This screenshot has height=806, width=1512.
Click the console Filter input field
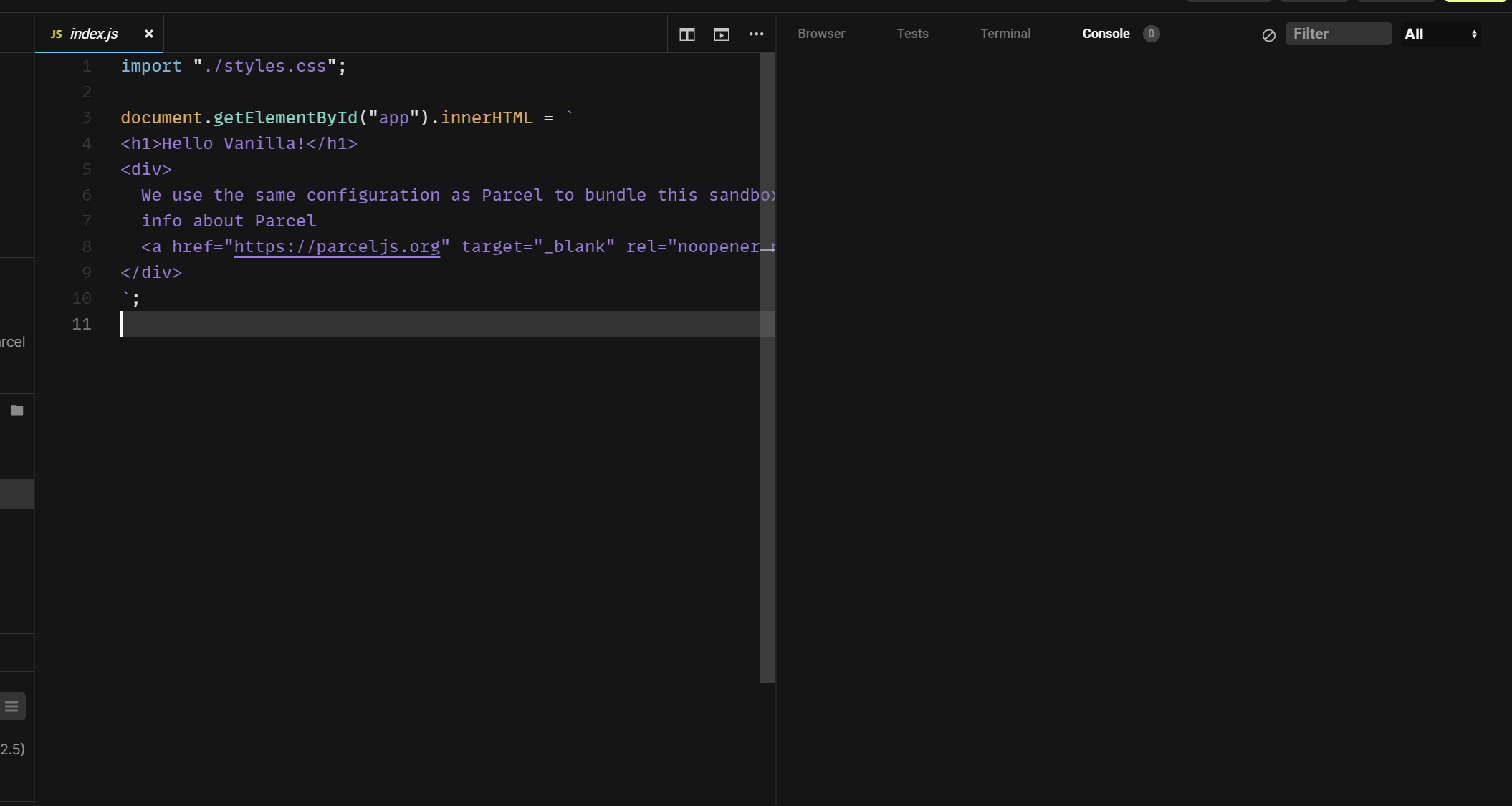click(x=1337, y=34)
